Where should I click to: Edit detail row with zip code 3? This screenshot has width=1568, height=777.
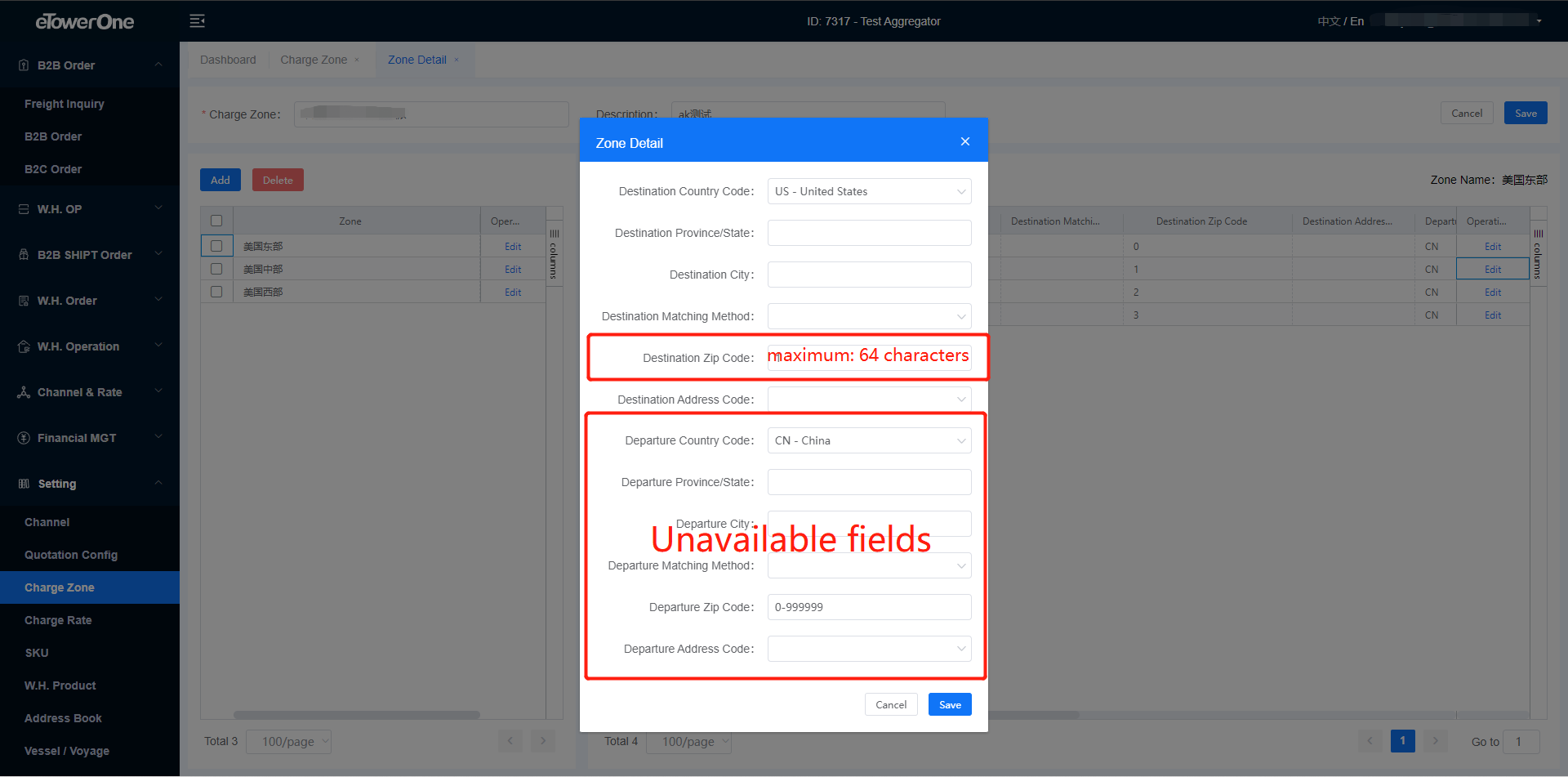coord(1493,315)
